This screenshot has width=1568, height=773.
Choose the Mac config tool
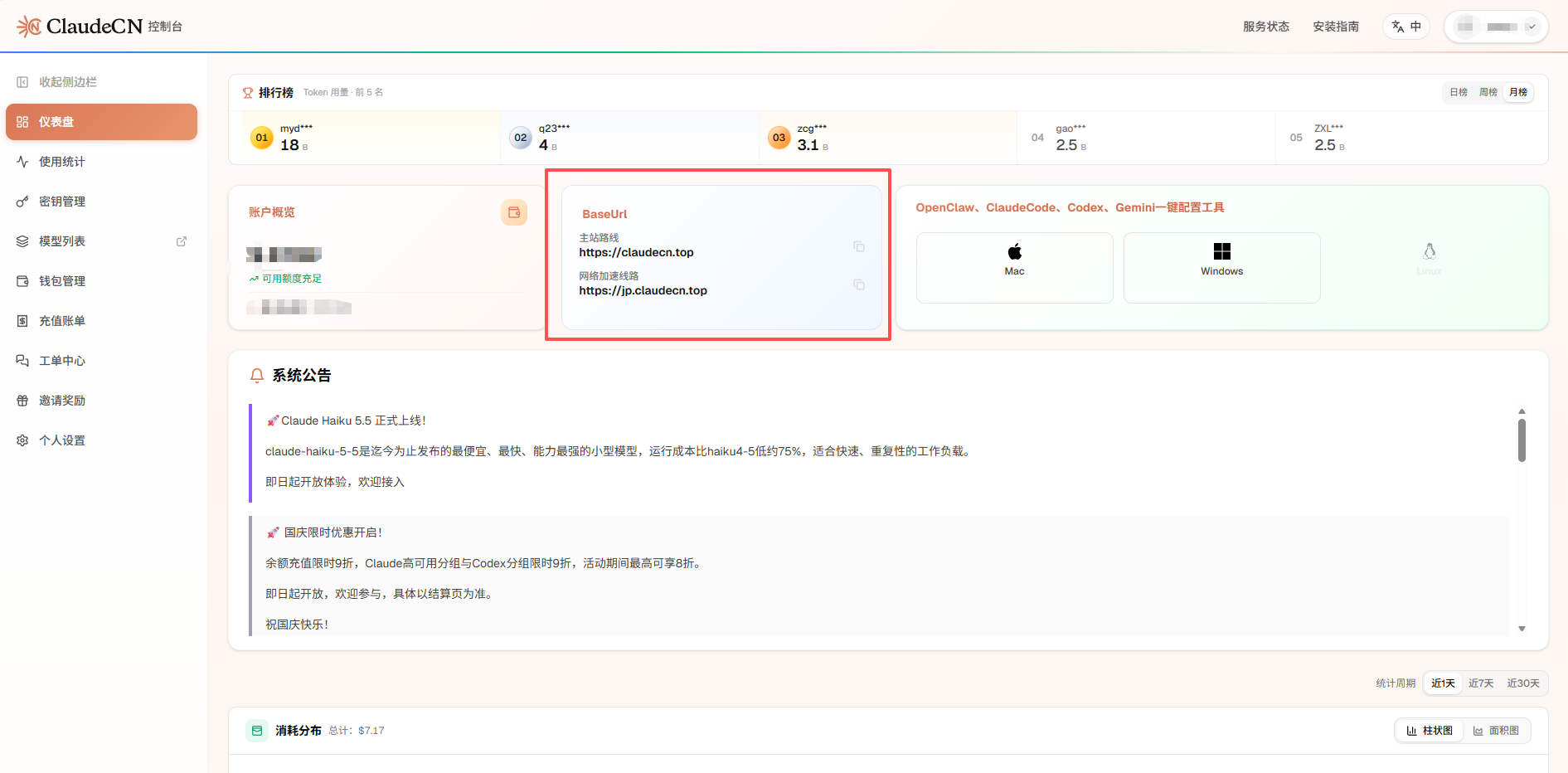(1014, 268)
